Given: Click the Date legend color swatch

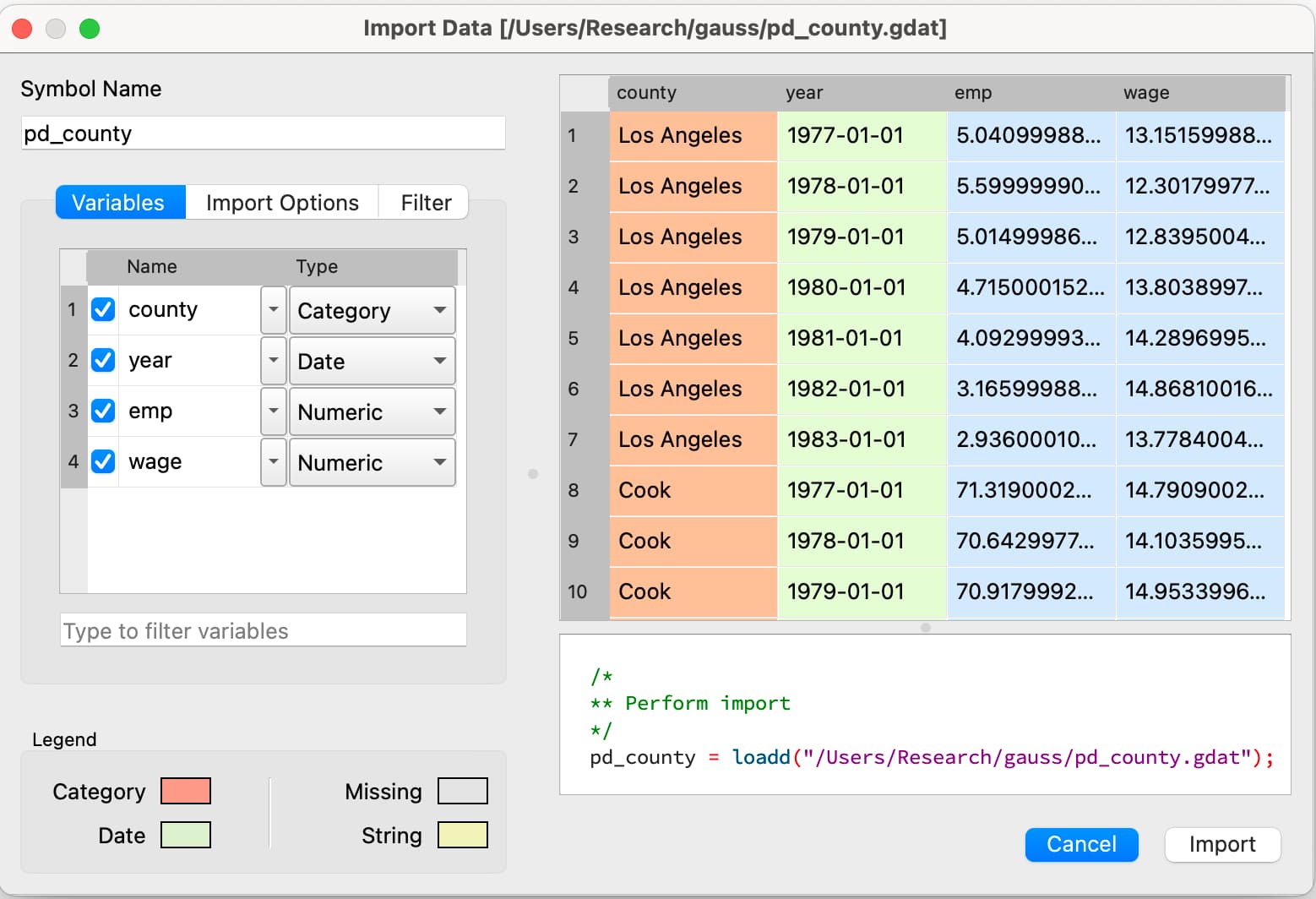Looking at the screenshot, I should 186,835.
